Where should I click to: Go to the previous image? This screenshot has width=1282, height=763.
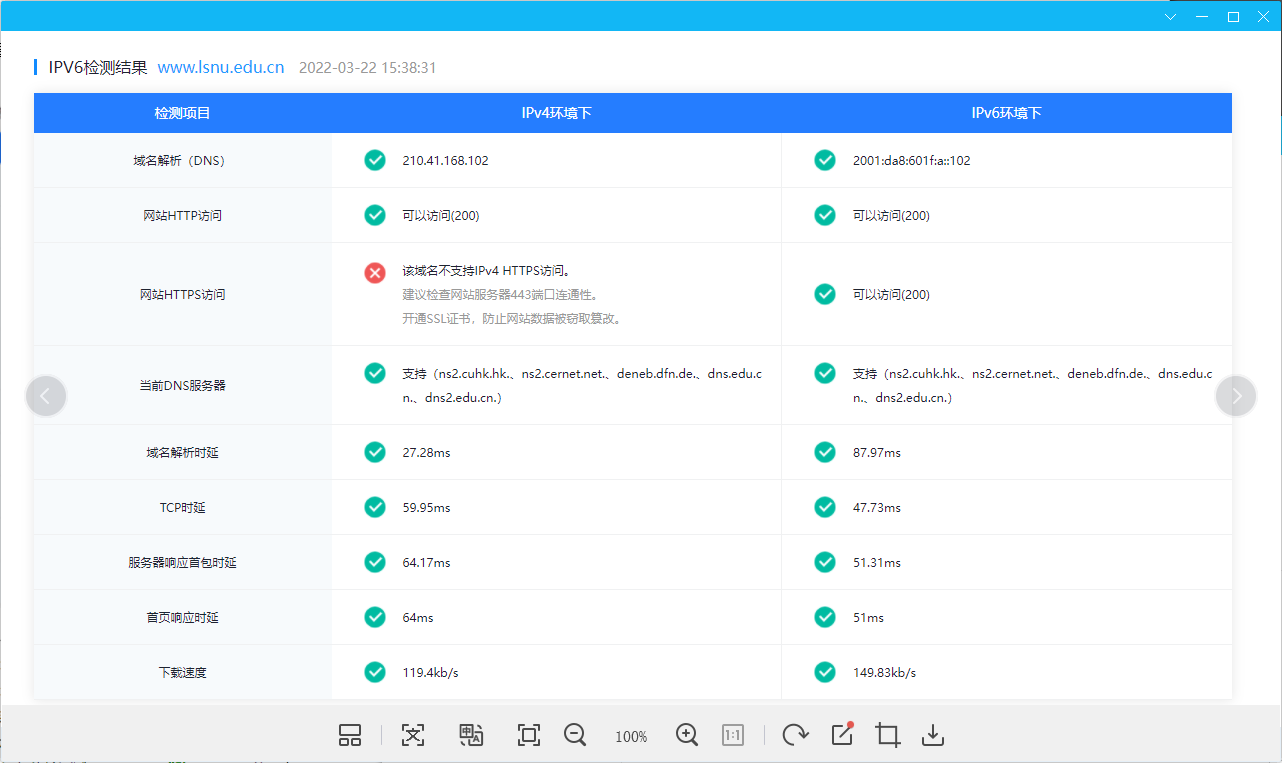(x=46, y=396)
